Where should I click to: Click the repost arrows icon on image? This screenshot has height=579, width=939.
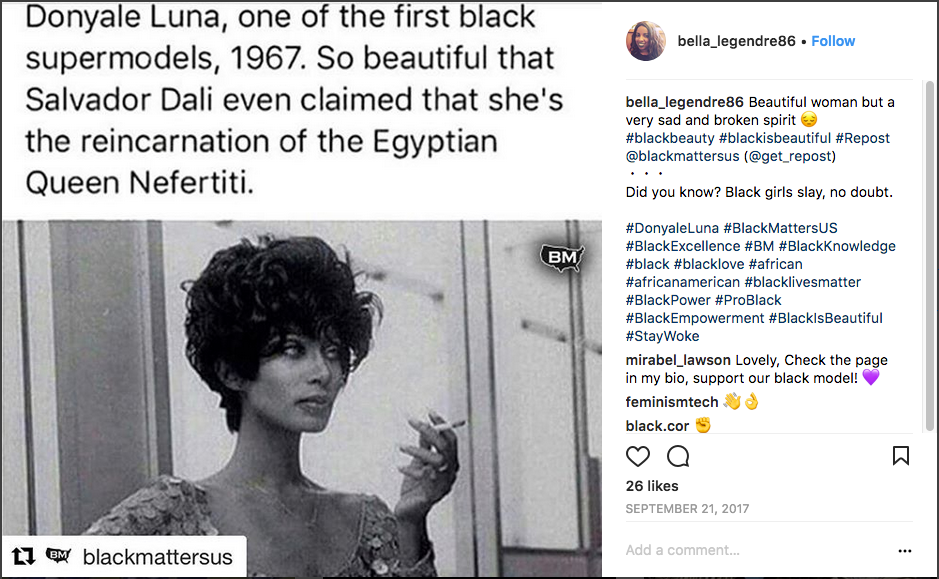tap(23, 556)
